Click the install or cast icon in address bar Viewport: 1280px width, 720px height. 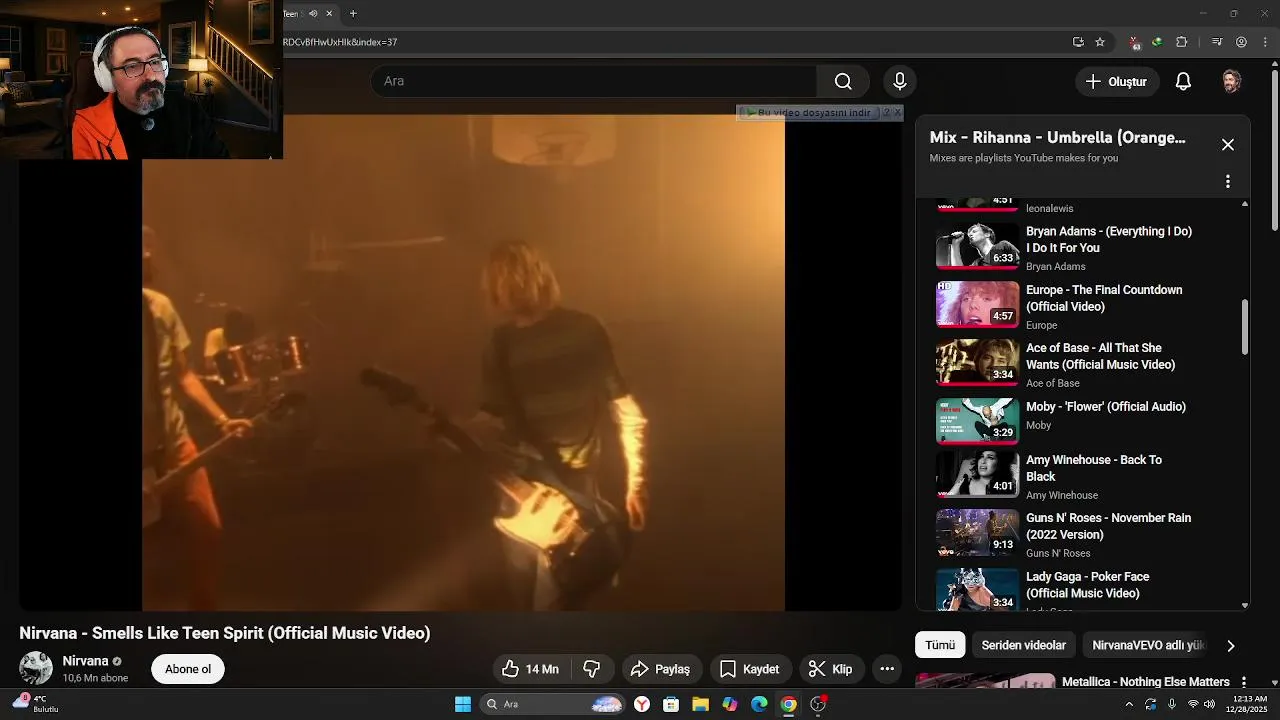(1078, 42)
